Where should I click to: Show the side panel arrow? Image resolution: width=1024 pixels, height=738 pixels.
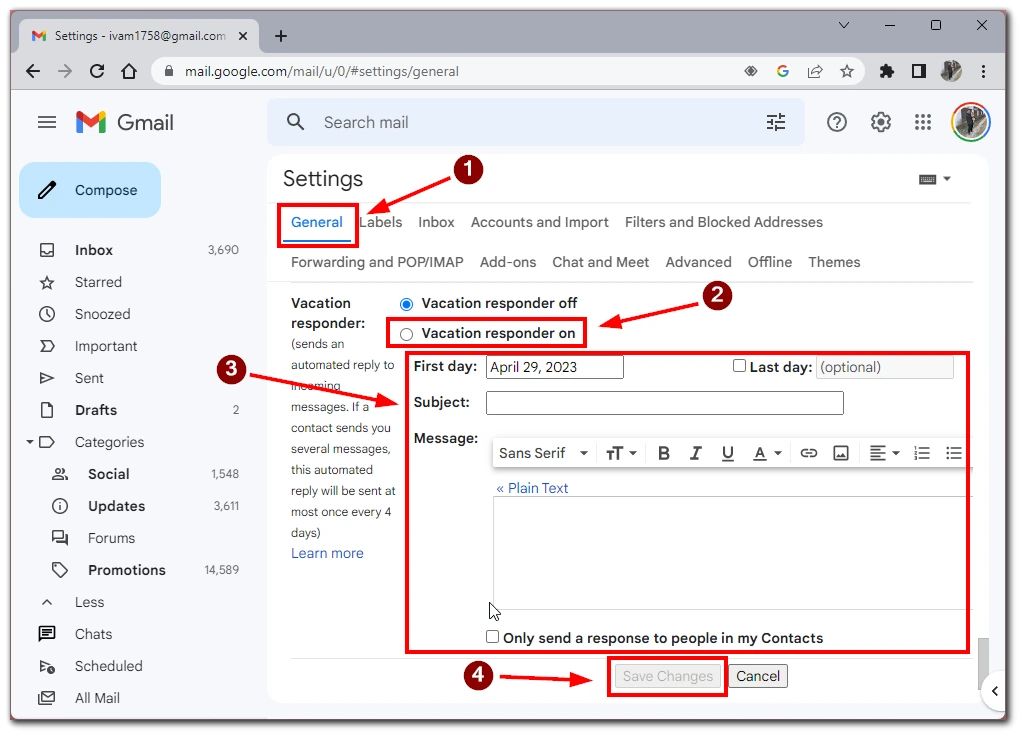(x=994, y=691)
